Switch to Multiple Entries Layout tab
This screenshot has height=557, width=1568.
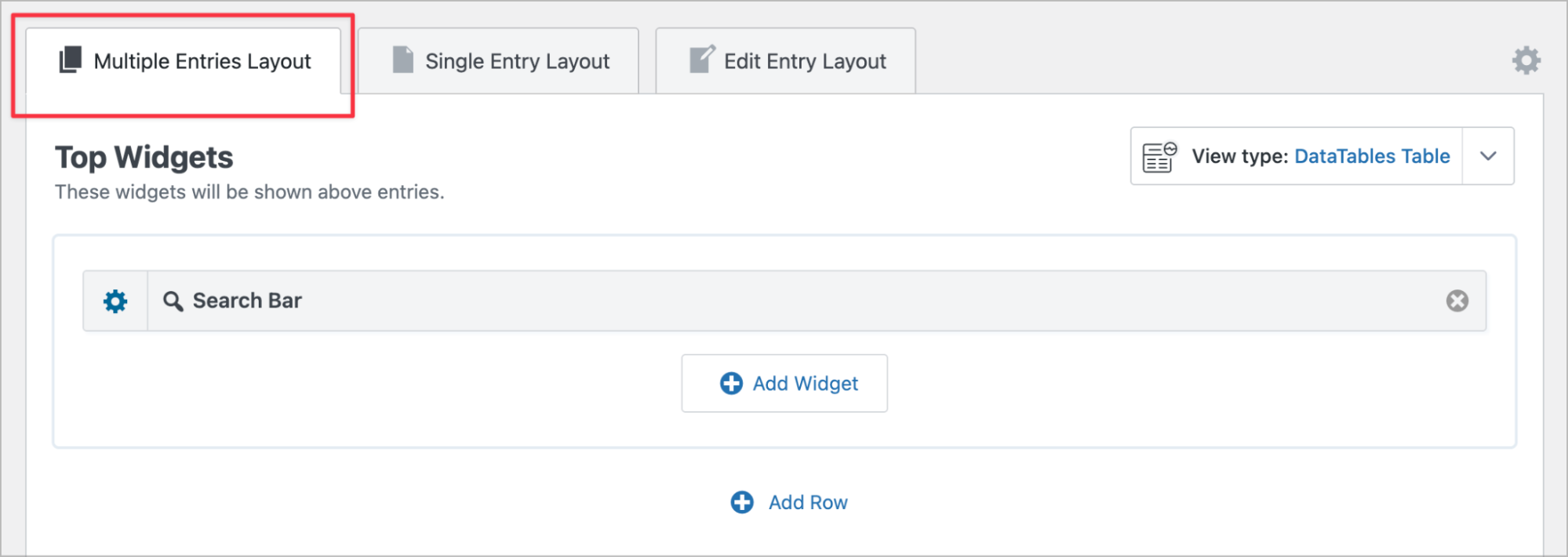pos(184,61)
